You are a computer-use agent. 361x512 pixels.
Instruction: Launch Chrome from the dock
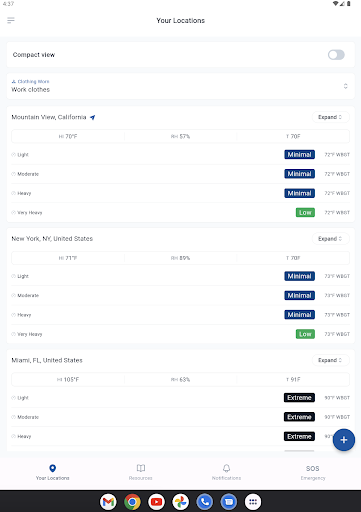point(132,502)
